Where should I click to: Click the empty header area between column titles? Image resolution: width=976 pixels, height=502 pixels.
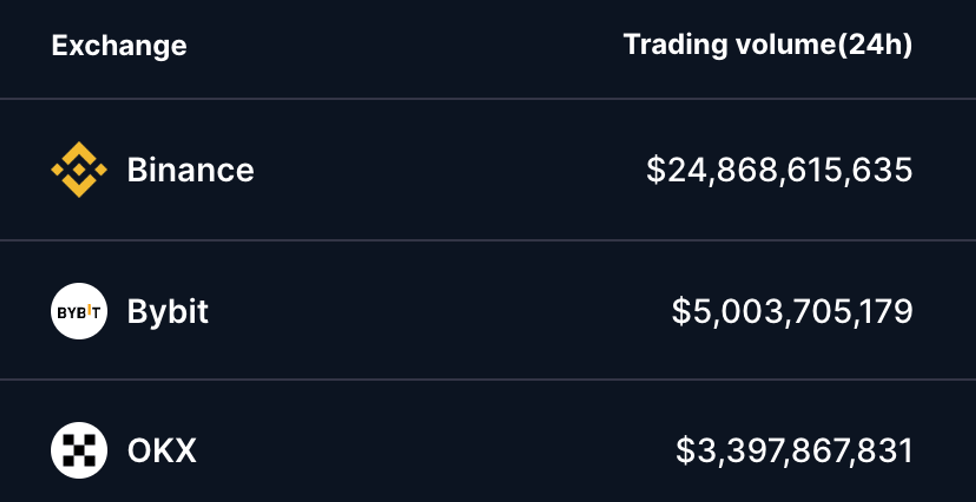[x=400, y=46]
